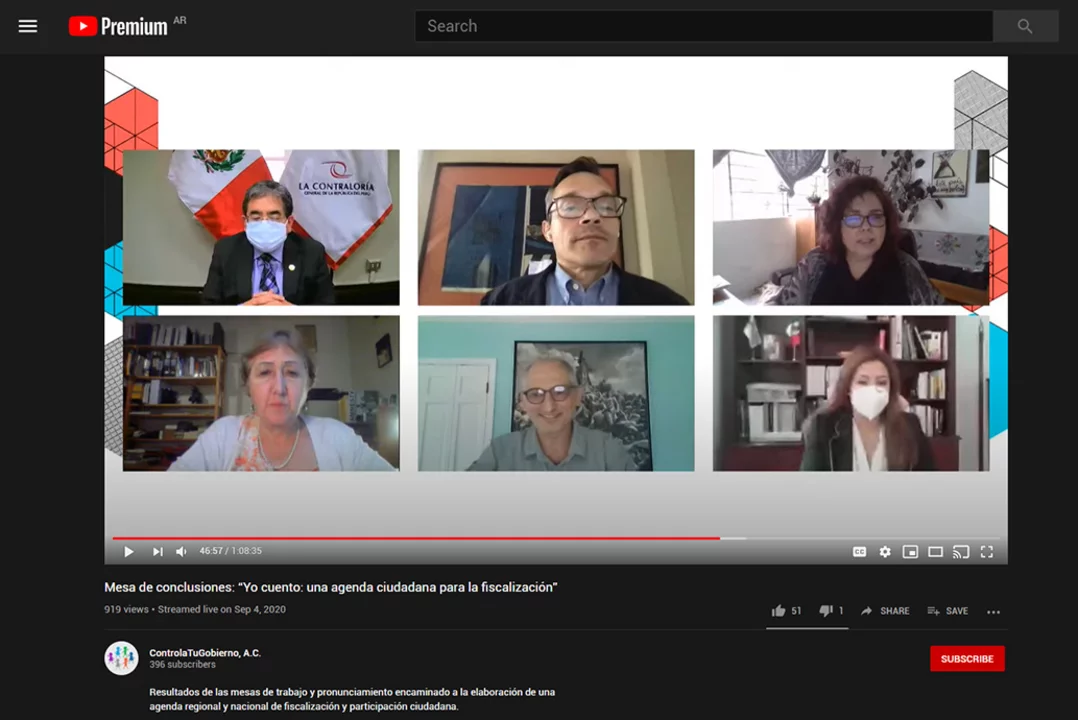Screen dimensions: 1078x720
Task: Play the video
Action: click(129, 551)
